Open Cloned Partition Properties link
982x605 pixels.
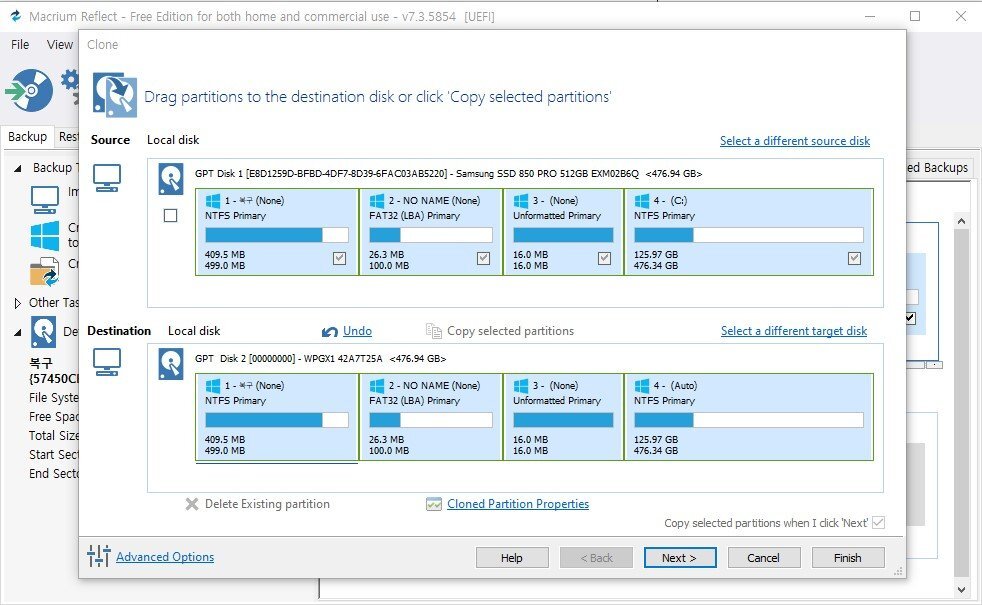(518, 504)
